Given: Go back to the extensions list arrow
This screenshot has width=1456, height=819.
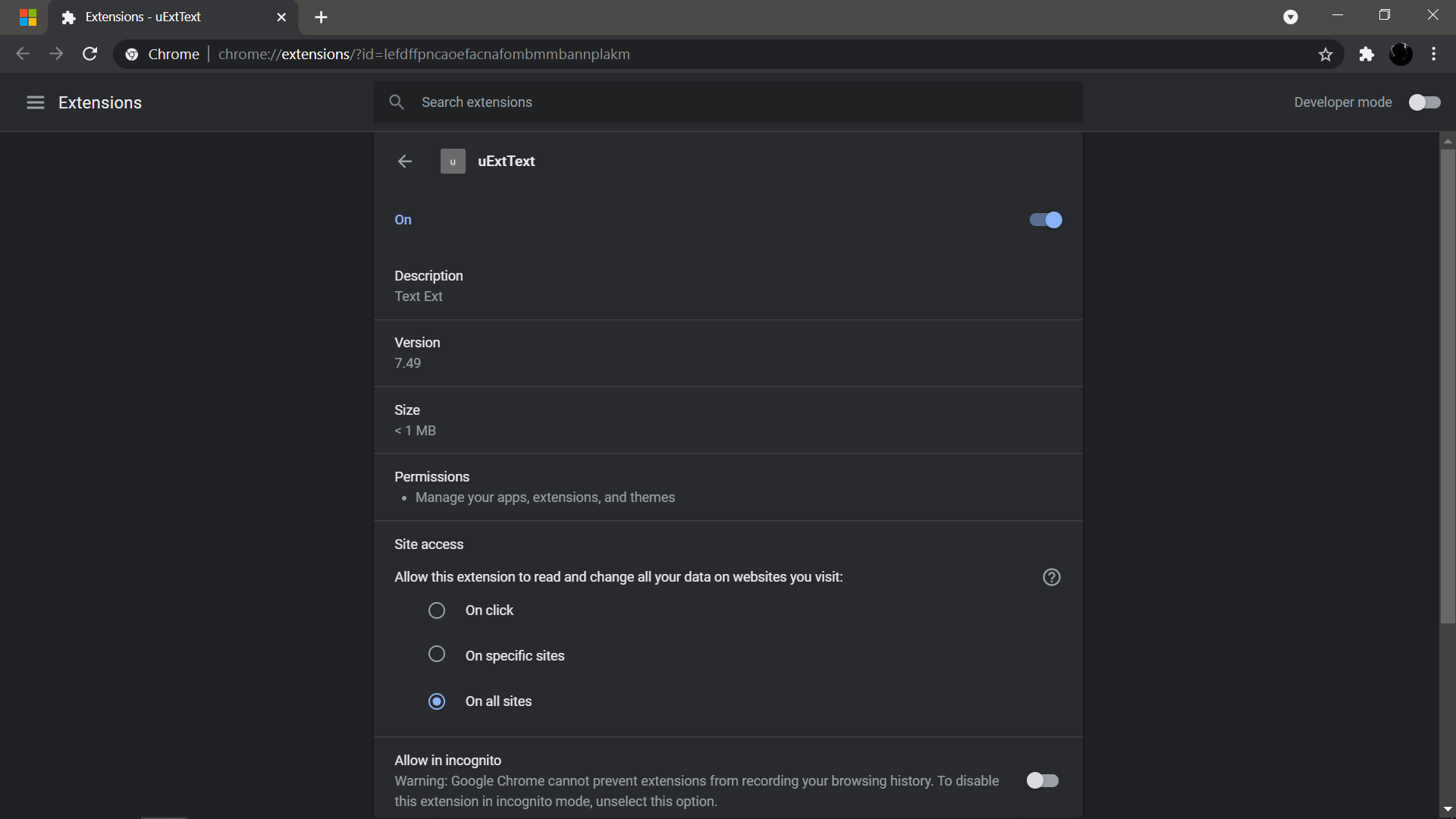Looking at the screenshot, I should point(405,162).
